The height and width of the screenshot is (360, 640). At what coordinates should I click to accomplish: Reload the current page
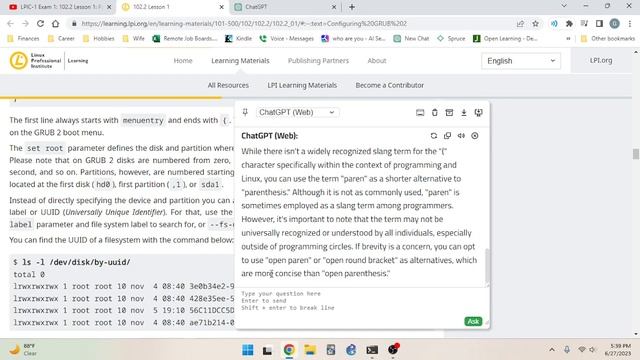click(40, 24)
